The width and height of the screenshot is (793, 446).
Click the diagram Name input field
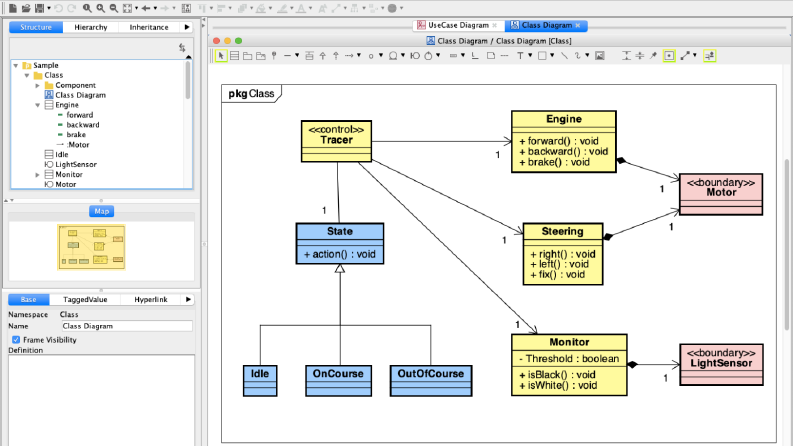click(x=127, y=326)
